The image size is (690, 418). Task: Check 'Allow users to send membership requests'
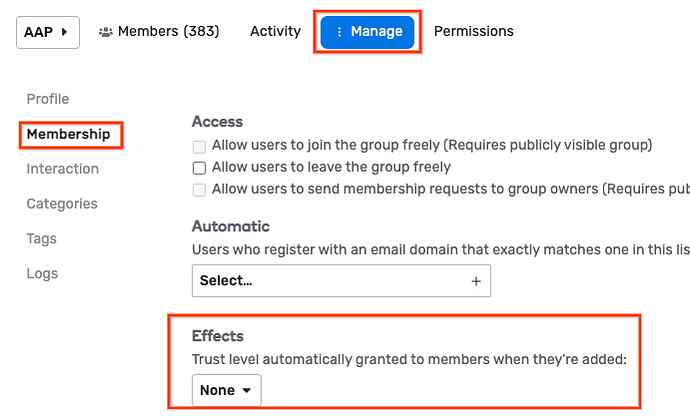coord(199,189)
